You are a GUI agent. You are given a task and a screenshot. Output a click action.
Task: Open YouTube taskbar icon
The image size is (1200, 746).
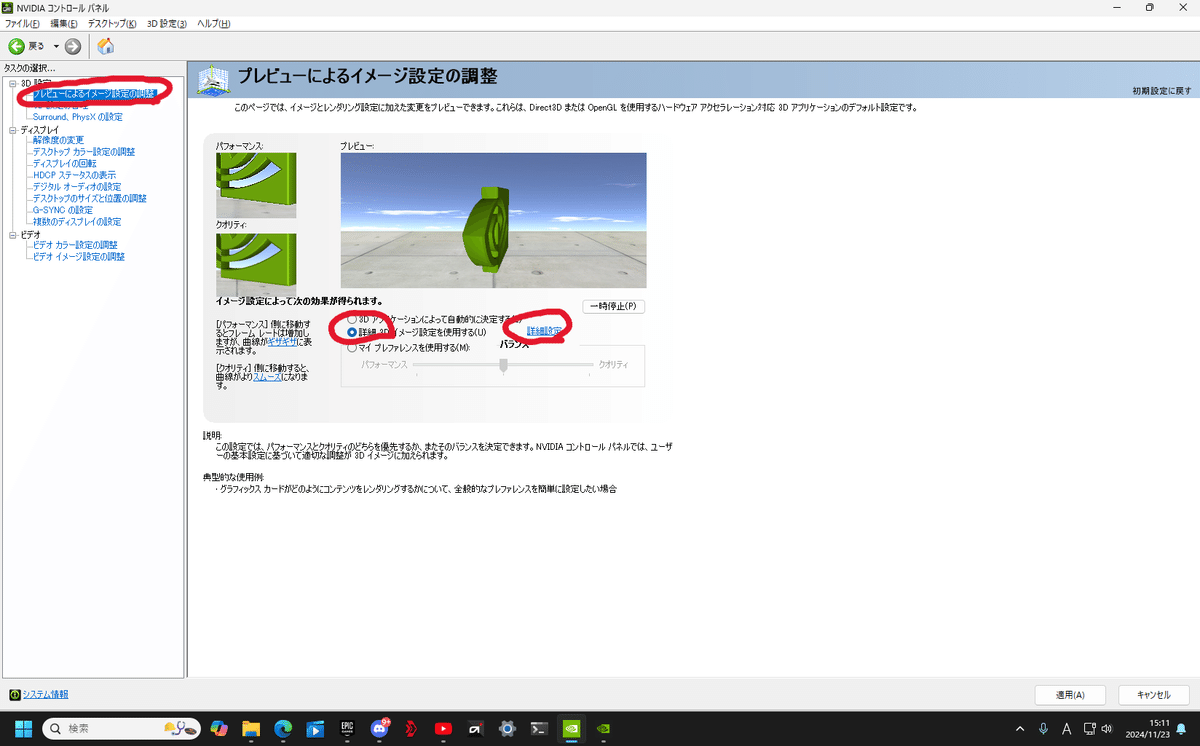[x=443, y=729]
